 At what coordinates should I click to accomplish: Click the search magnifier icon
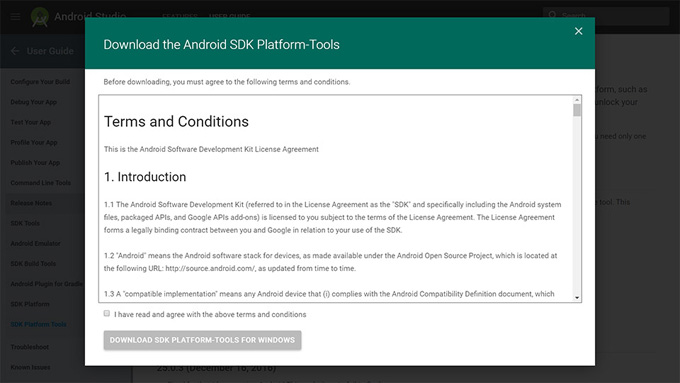click(x=552, y=15)
